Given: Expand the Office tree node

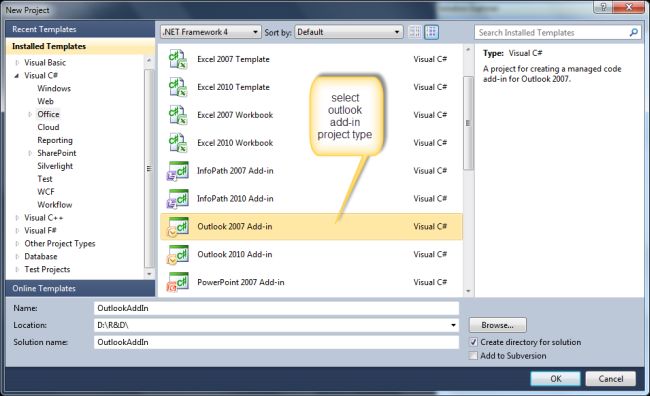Looking at the screenshot, I should 30,114.
